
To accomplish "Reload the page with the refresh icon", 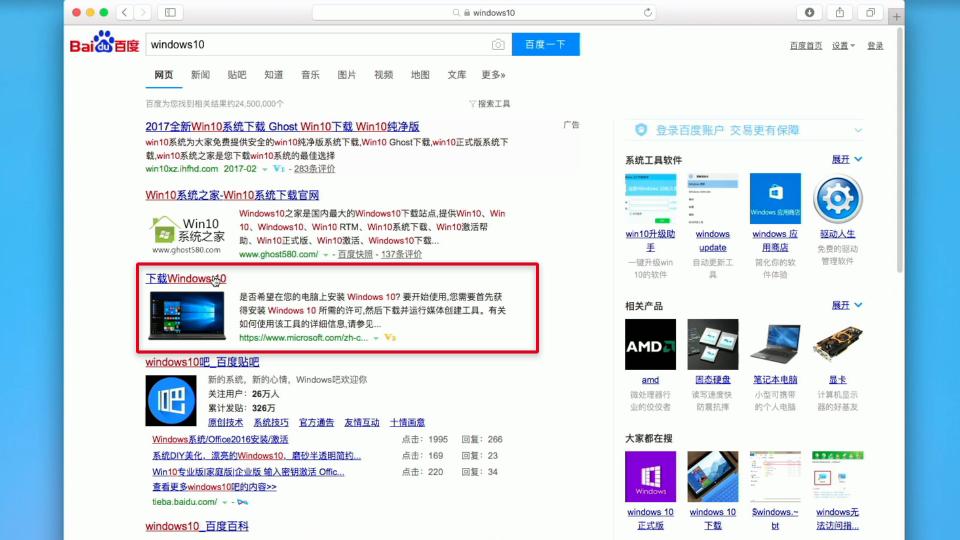I will tap(648, 12).
